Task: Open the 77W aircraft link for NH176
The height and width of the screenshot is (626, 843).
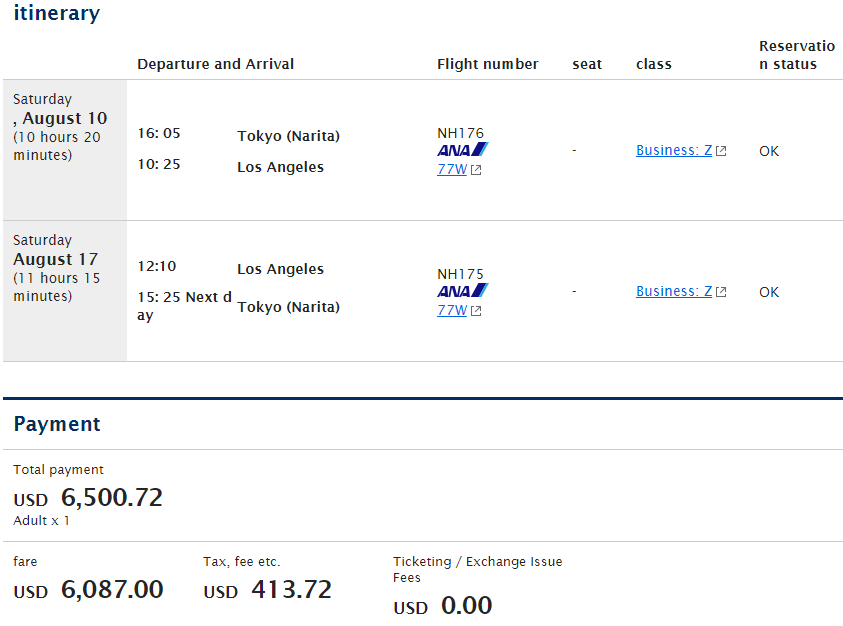Action: (452, 169)
